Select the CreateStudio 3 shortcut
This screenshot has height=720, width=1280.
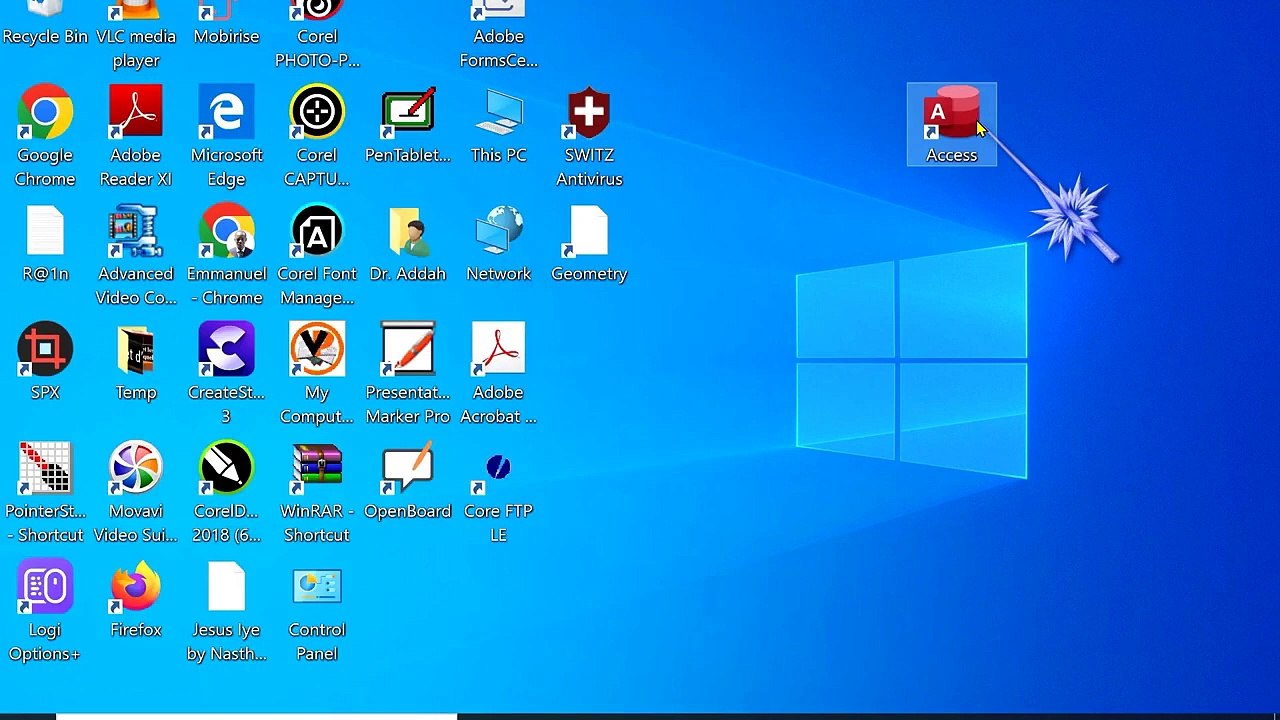tap(226, 374)
